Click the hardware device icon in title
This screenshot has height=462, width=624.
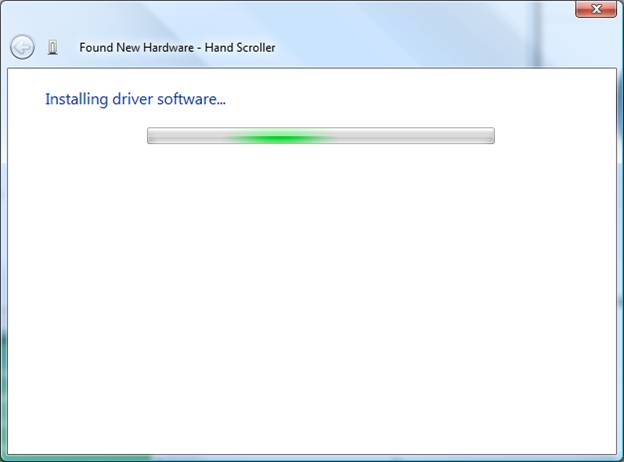[53, 48]
